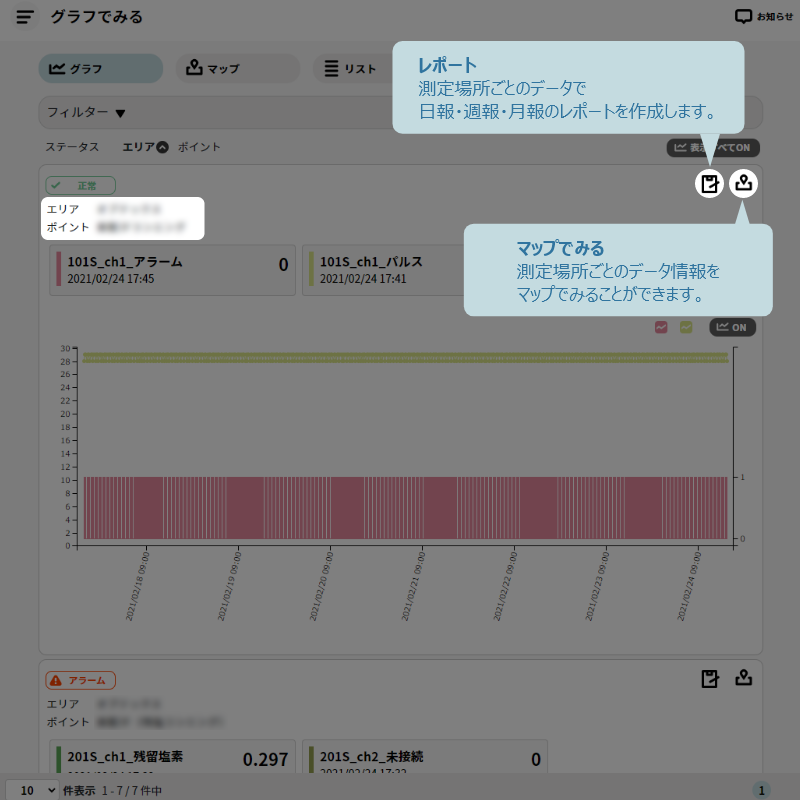Click the 2021/02/24 17:45 timestamp

111,279
